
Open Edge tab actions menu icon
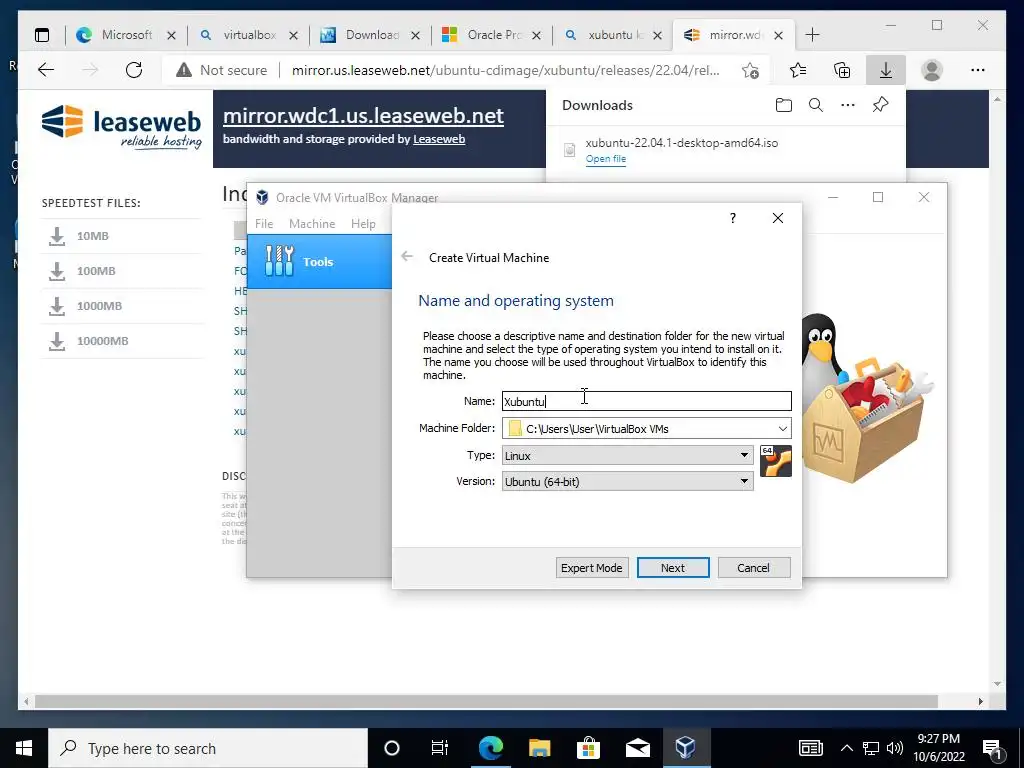point(42,35)
